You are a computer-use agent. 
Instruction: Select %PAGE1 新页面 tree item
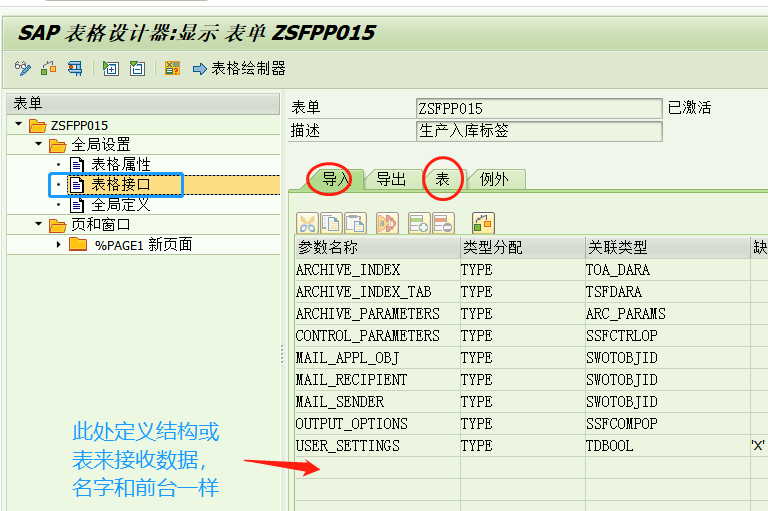tap(143, 244)
